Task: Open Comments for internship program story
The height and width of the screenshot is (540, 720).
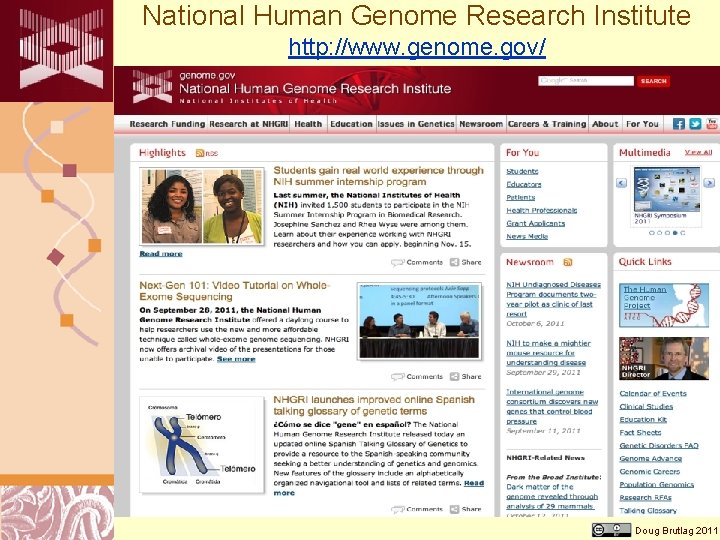Action: point(417,262)
